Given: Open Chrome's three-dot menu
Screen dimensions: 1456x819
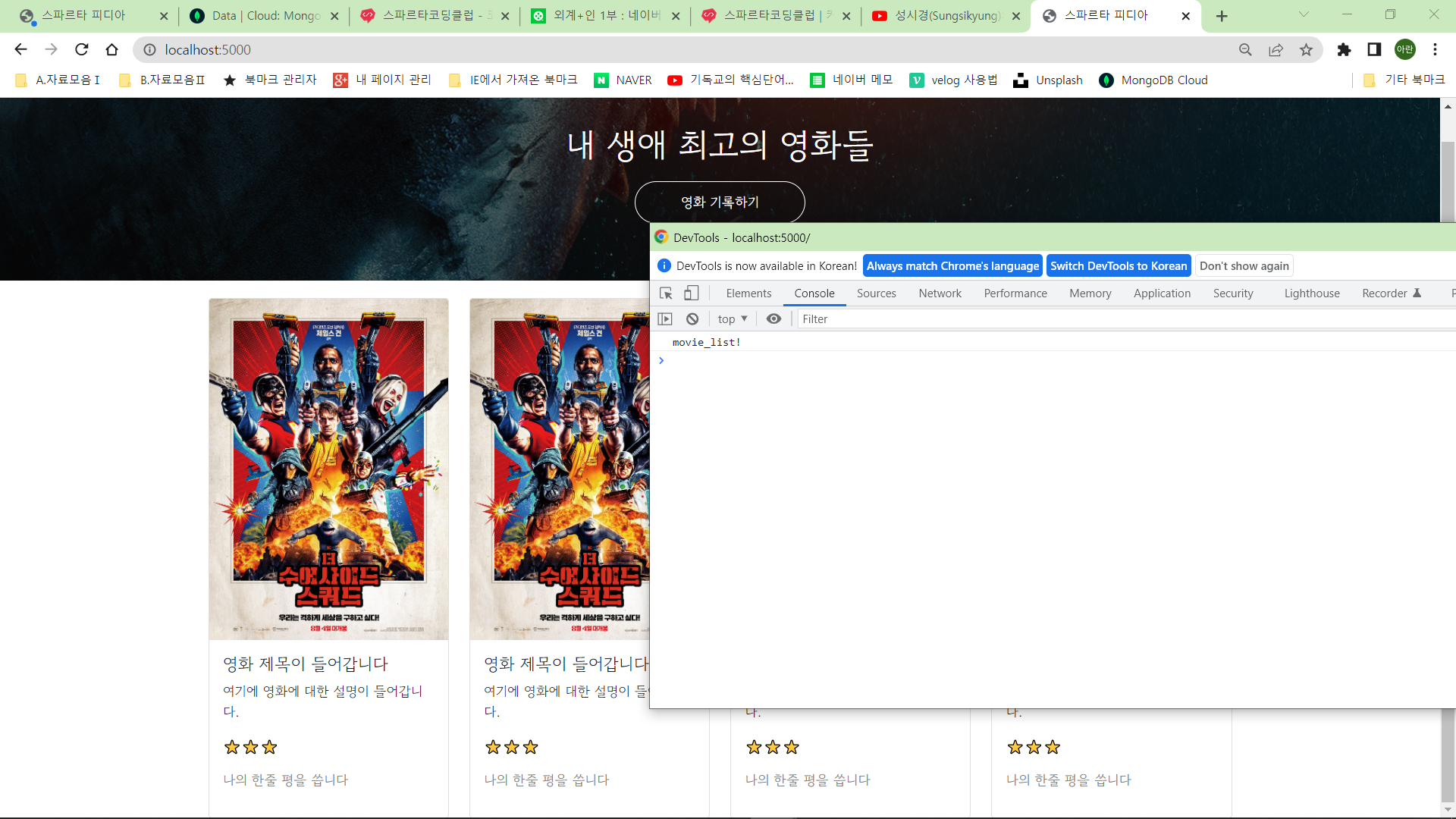Looking at the screenshot, I should point(1435,49).
